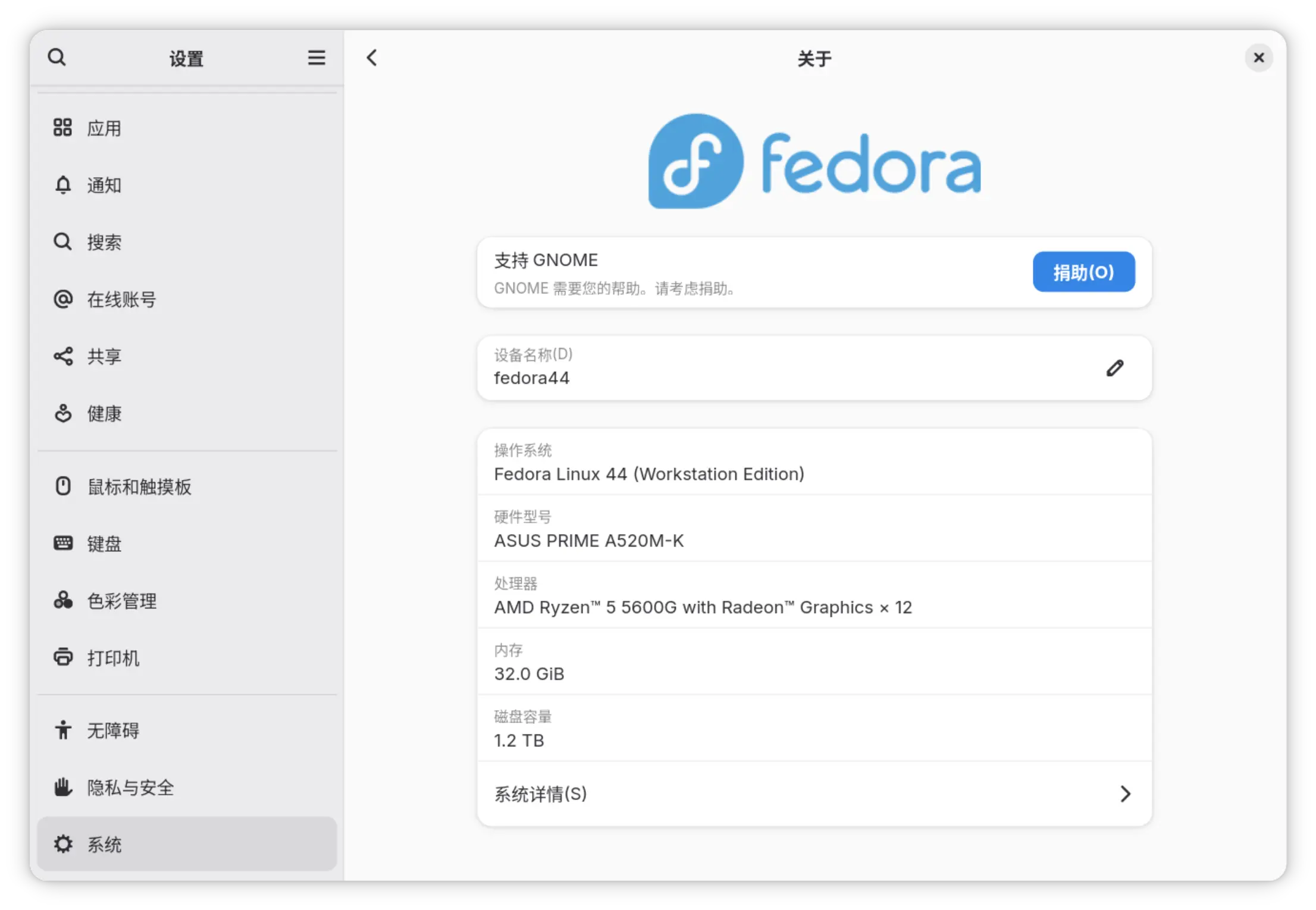Switch to 共享 panel
Viewport: 1316px width, 910px height.
(x=187, y=356)
